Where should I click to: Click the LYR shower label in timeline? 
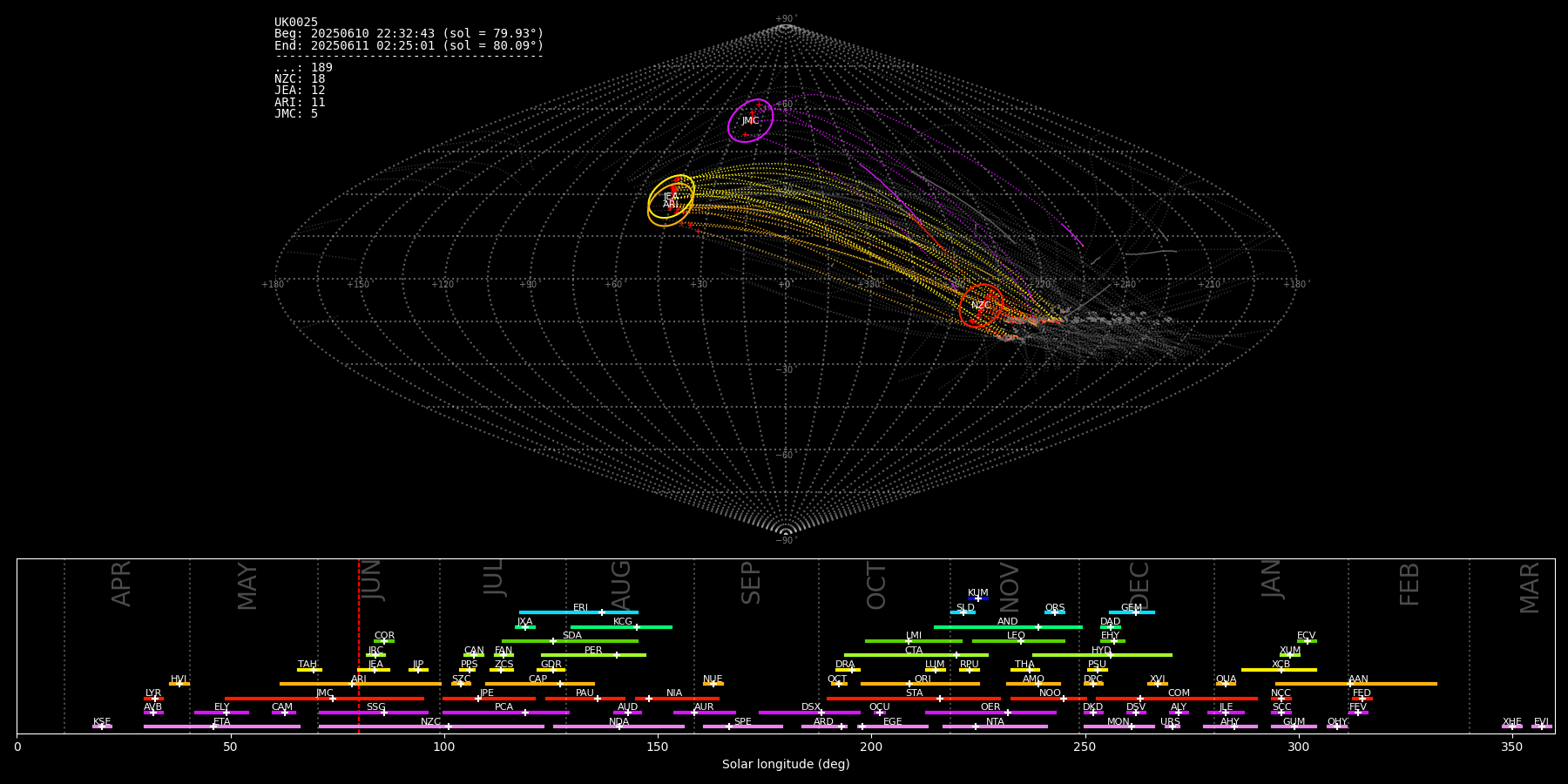(153, 693)
